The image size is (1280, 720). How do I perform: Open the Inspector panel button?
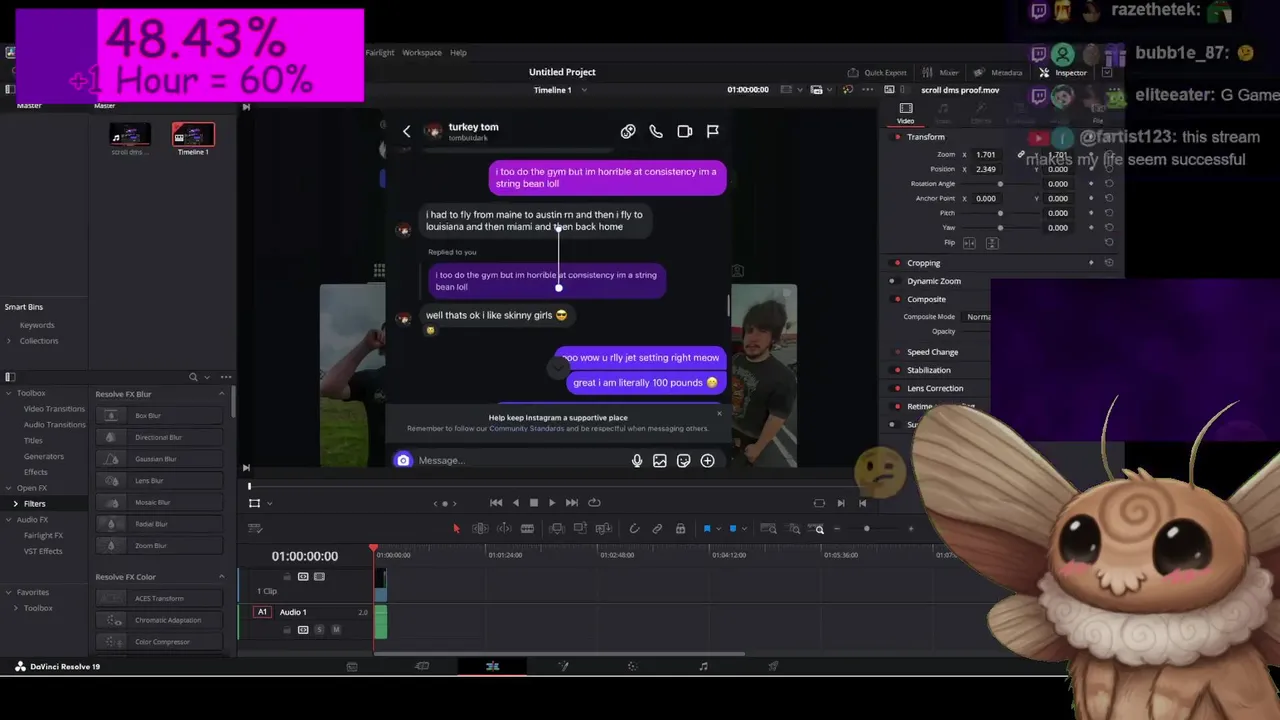coord(1063,72)
